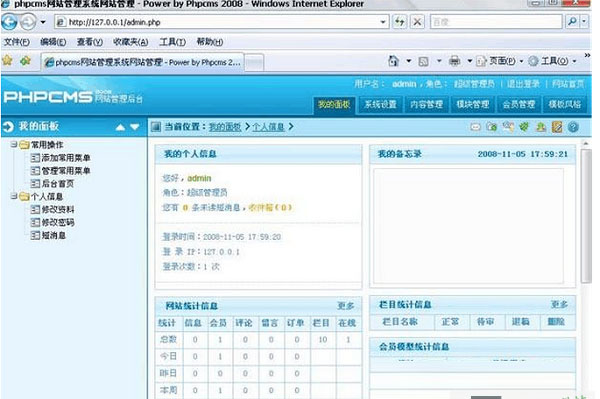Viewport: 600px width, 399px height.
Task: Collapse the 个人信息 tree folder
Action: point(14,196)
